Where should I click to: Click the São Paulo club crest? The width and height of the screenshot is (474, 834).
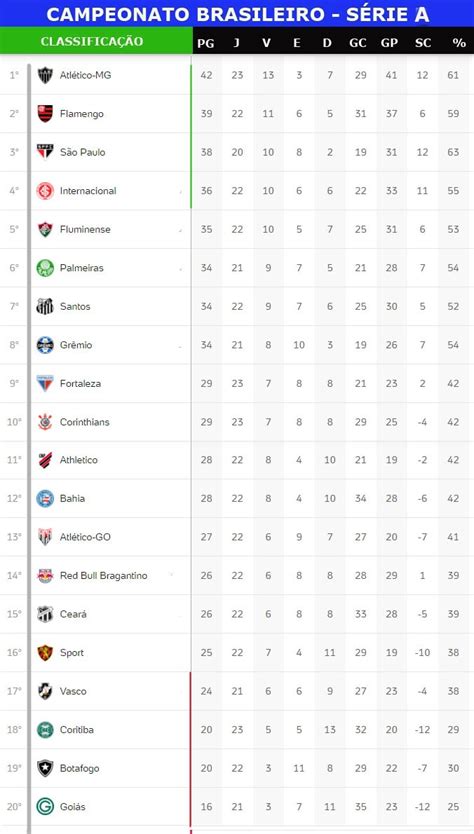(45, 152)
